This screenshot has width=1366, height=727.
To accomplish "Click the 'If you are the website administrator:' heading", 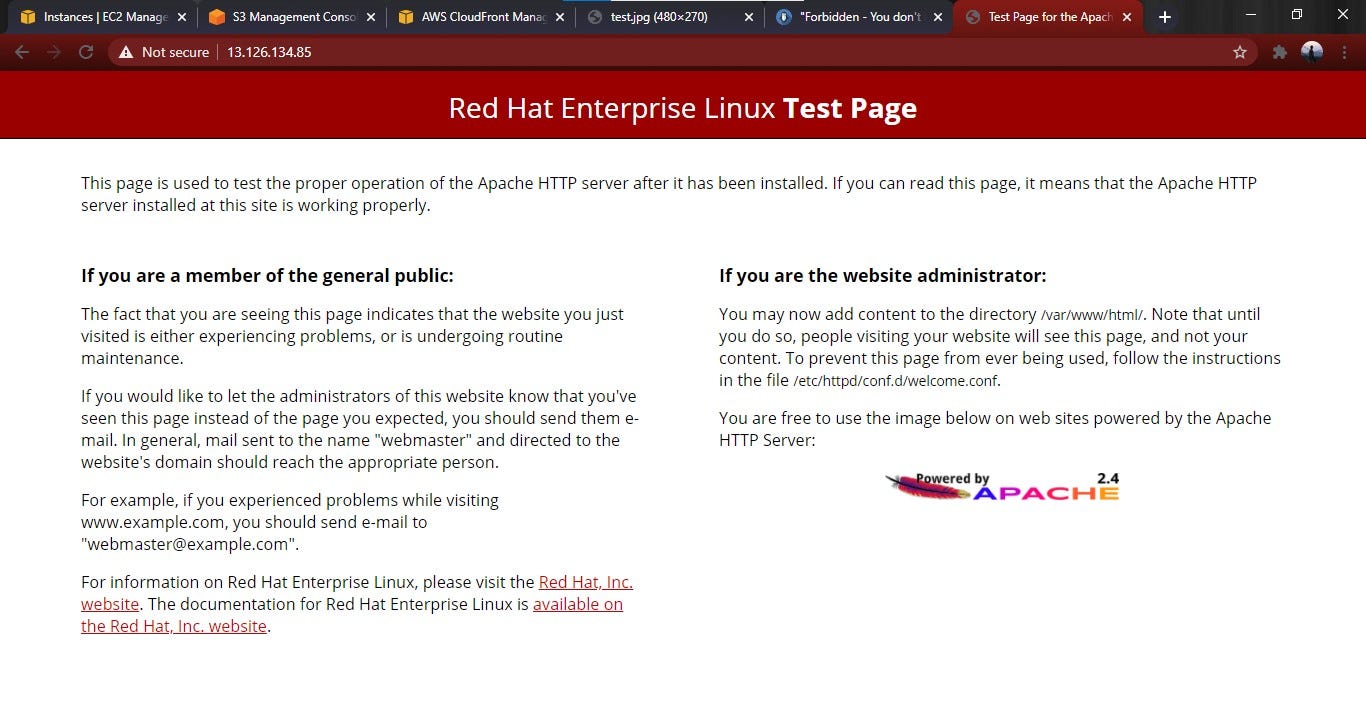I will tap(882, 275).
